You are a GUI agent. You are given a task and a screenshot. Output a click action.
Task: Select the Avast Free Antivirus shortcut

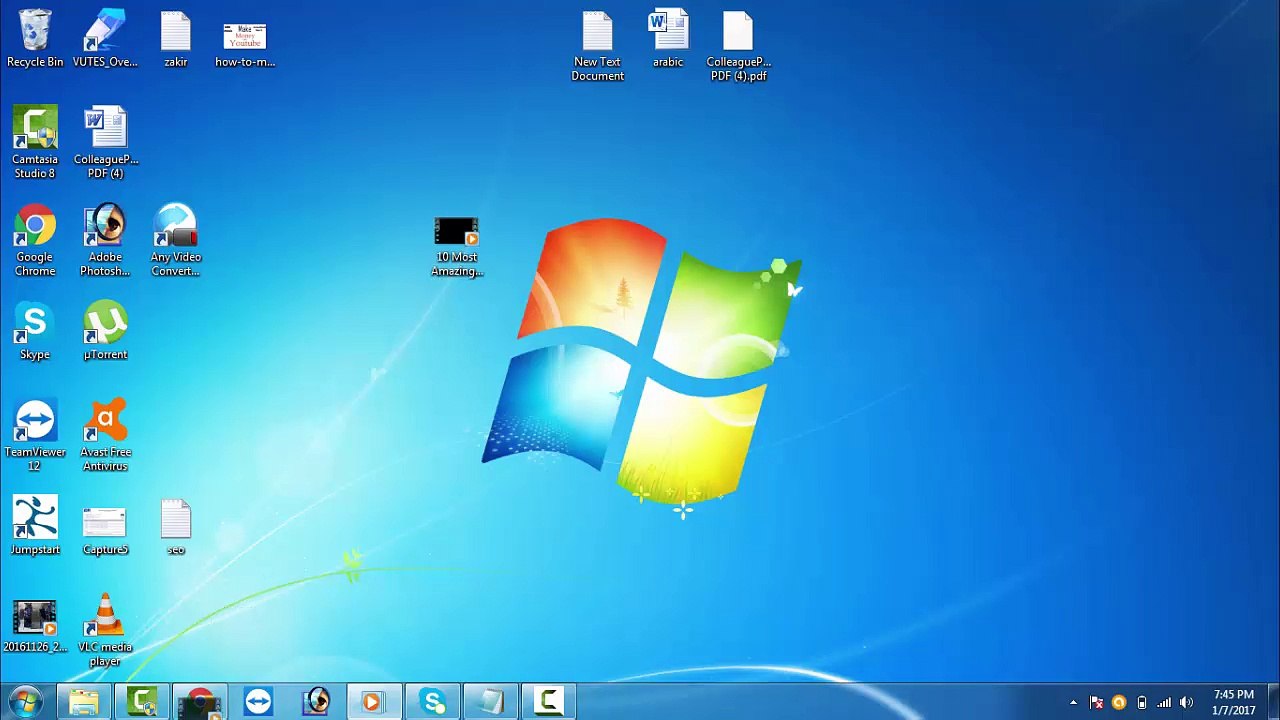tap(105, 436)
